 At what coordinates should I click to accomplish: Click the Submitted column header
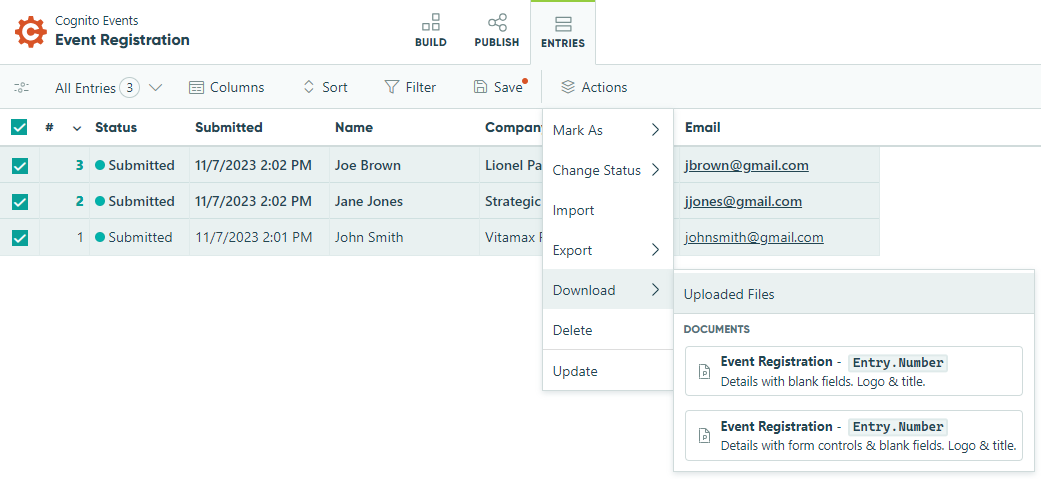(229, 128)
